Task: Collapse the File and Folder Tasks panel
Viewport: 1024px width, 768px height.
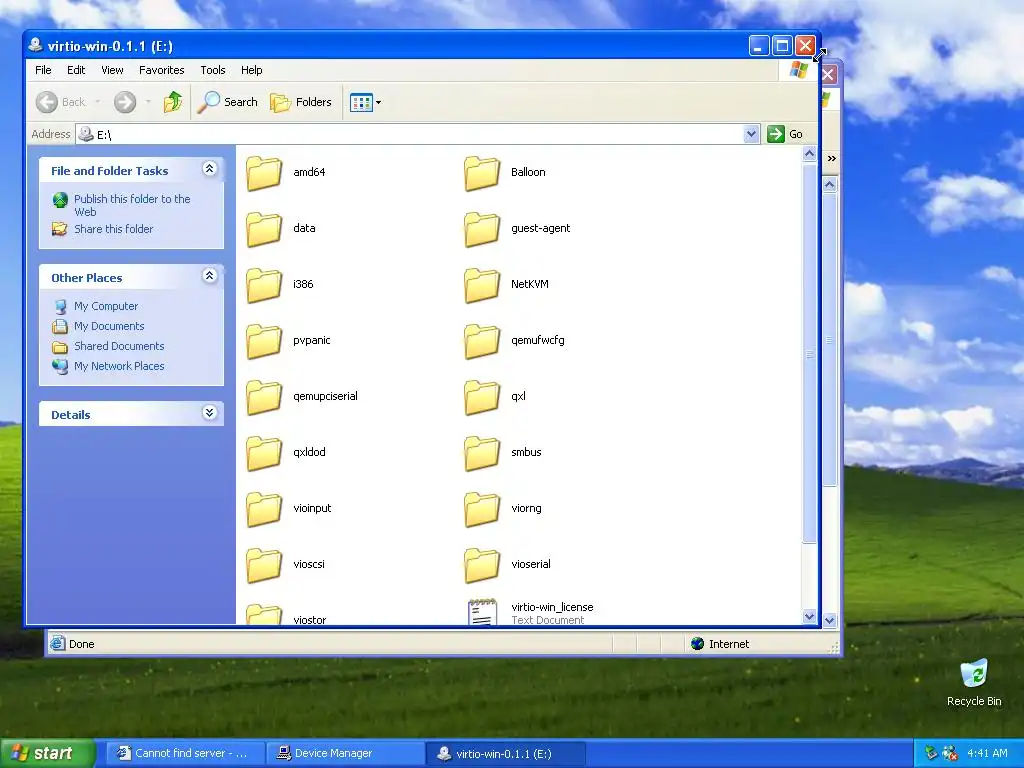Action: [210, 169]
